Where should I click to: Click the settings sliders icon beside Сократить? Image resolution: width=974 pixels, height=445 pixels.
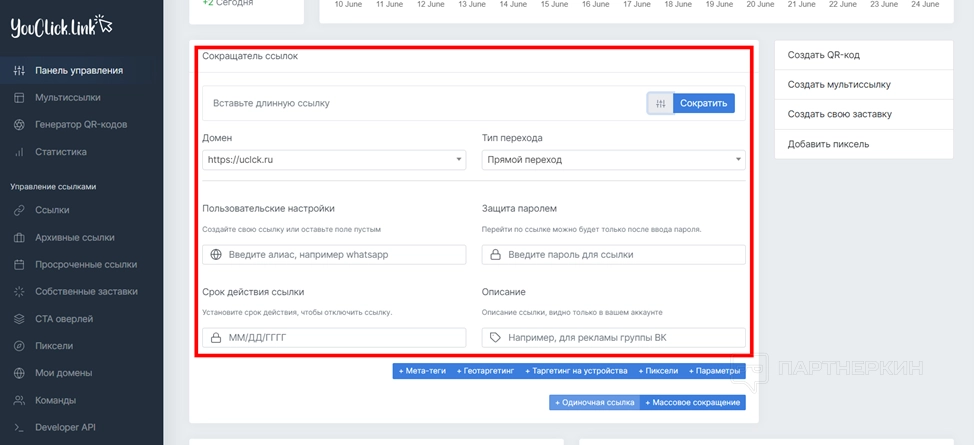click(x=660, y=103)
